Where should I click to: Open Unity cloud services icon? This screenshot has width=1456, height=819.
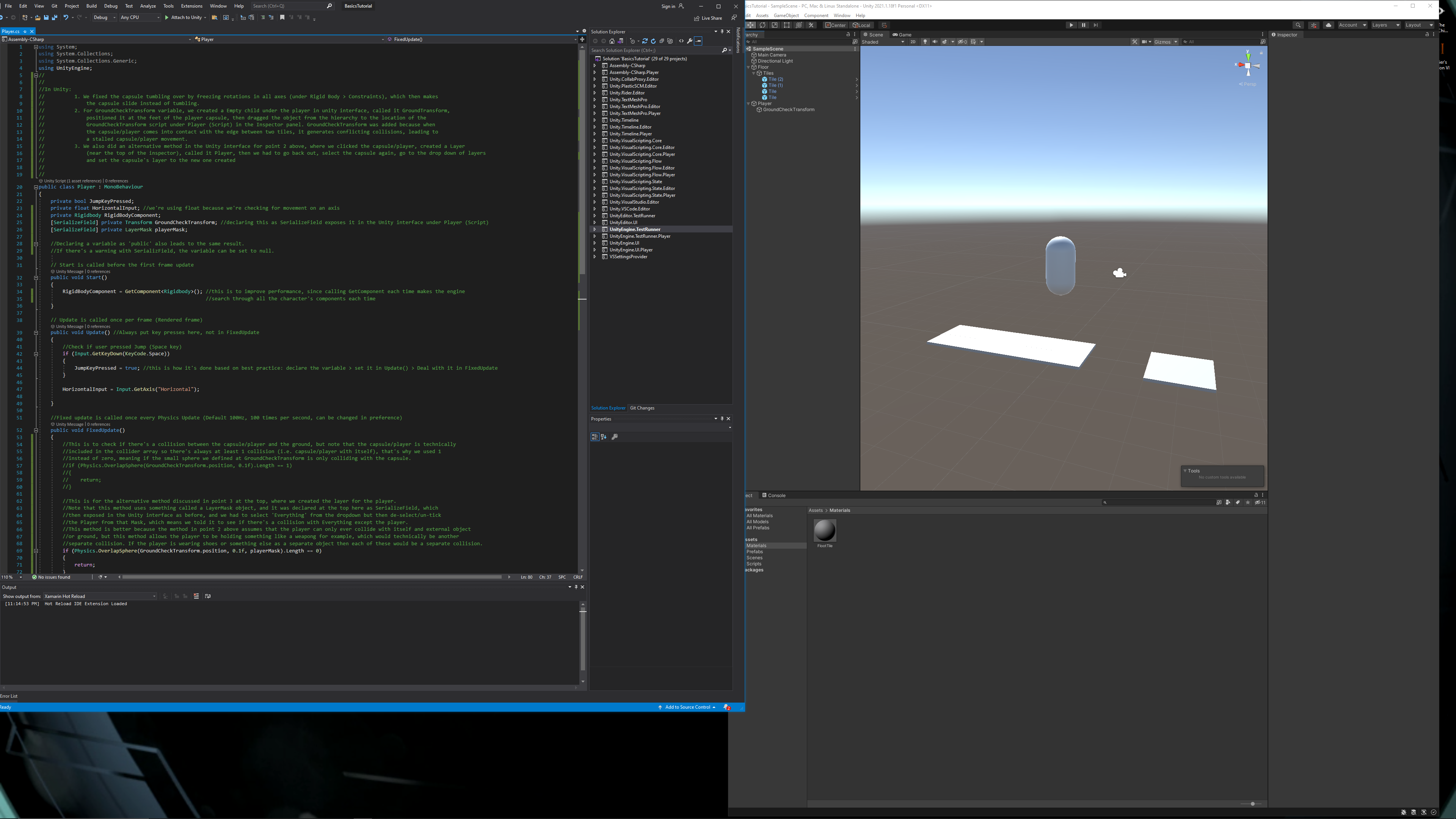tap(1328, 25)
